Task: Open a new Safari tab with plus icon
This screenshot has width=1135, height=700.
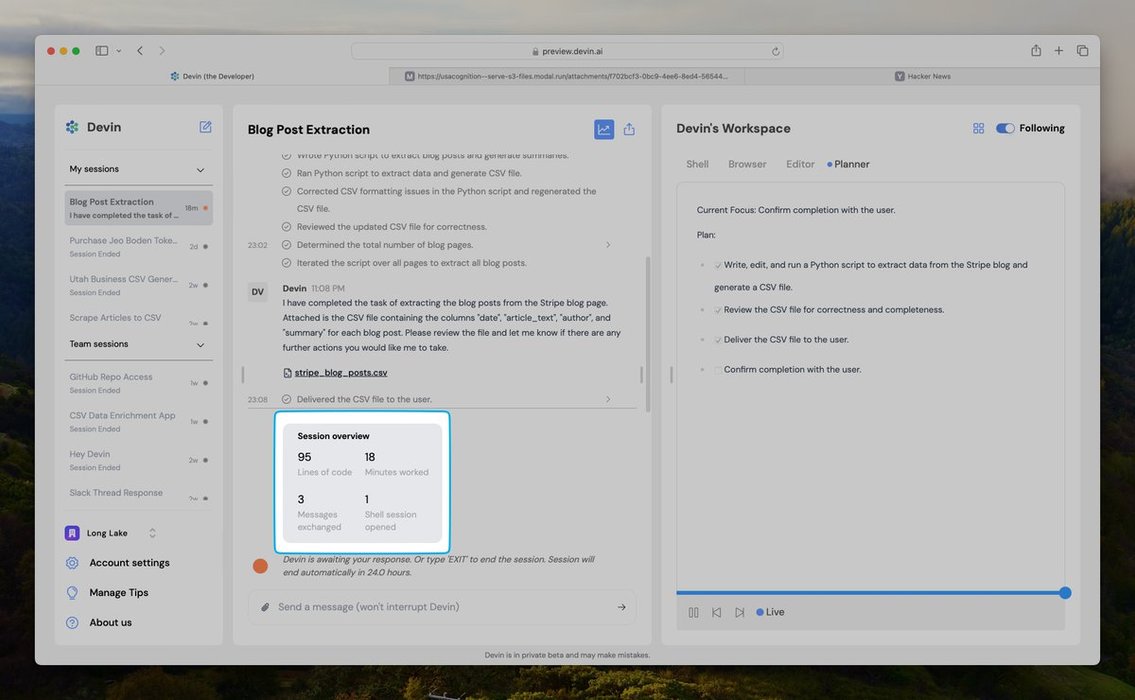Action: click(1058, 51)
